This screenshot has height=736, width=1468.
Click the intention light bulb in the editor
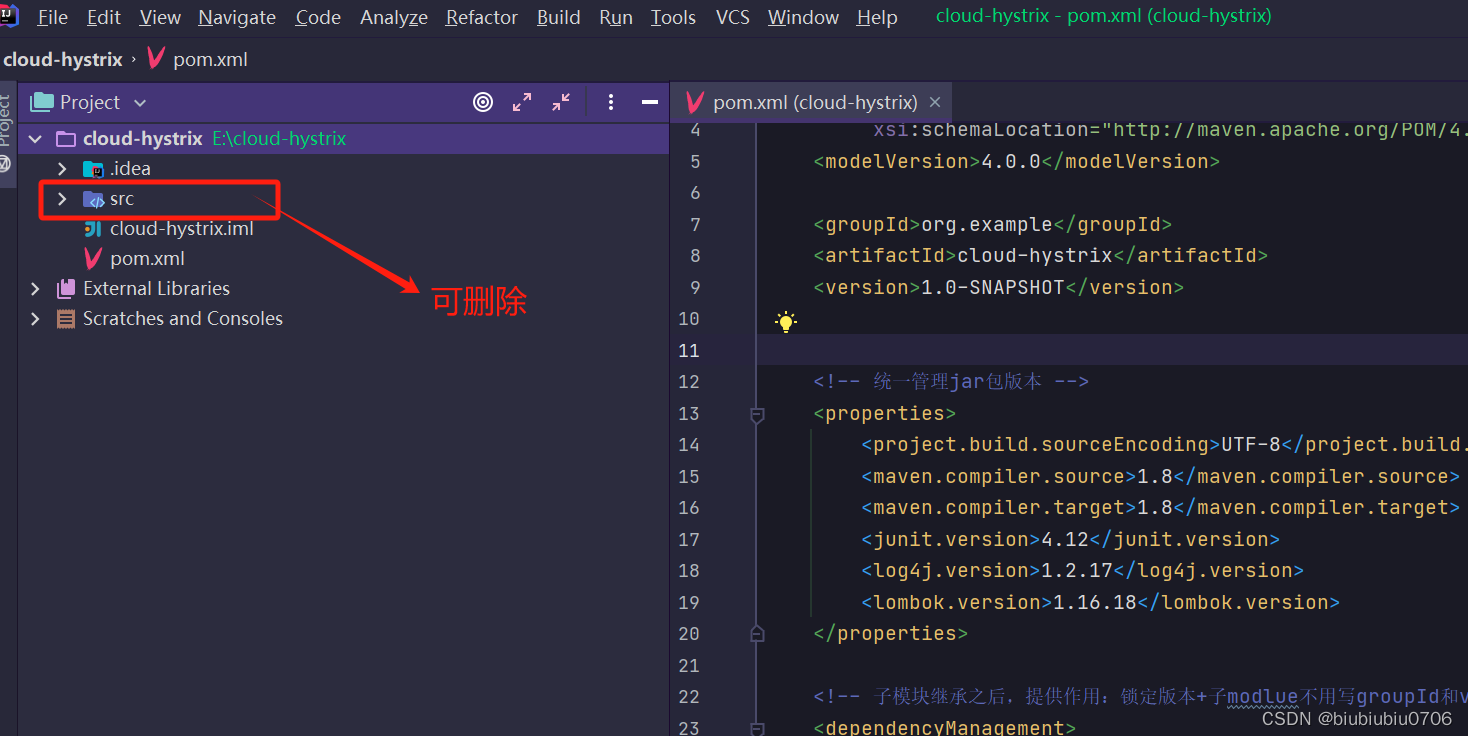pos(785,320)
